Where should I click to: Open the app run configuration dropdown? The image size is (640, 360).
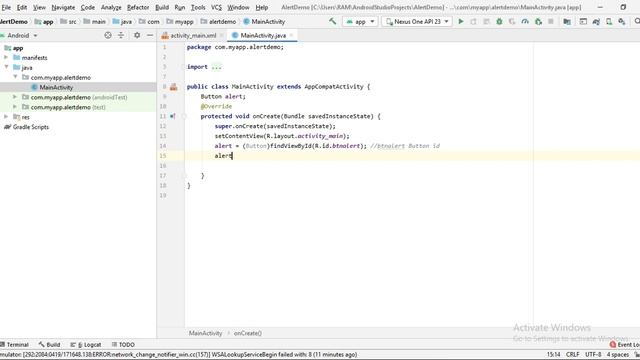point(360,22)
